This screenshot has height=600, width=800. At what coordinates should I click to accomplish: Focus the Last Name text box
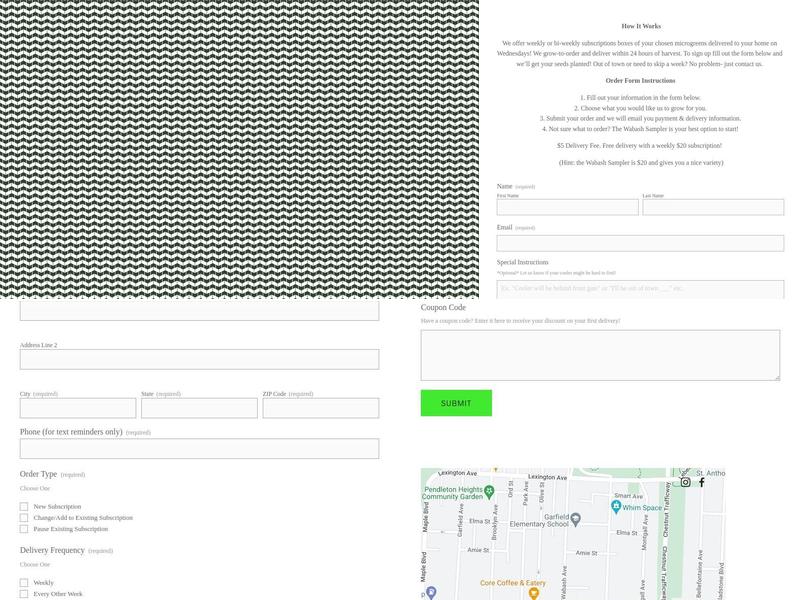[x=713, y=207]
